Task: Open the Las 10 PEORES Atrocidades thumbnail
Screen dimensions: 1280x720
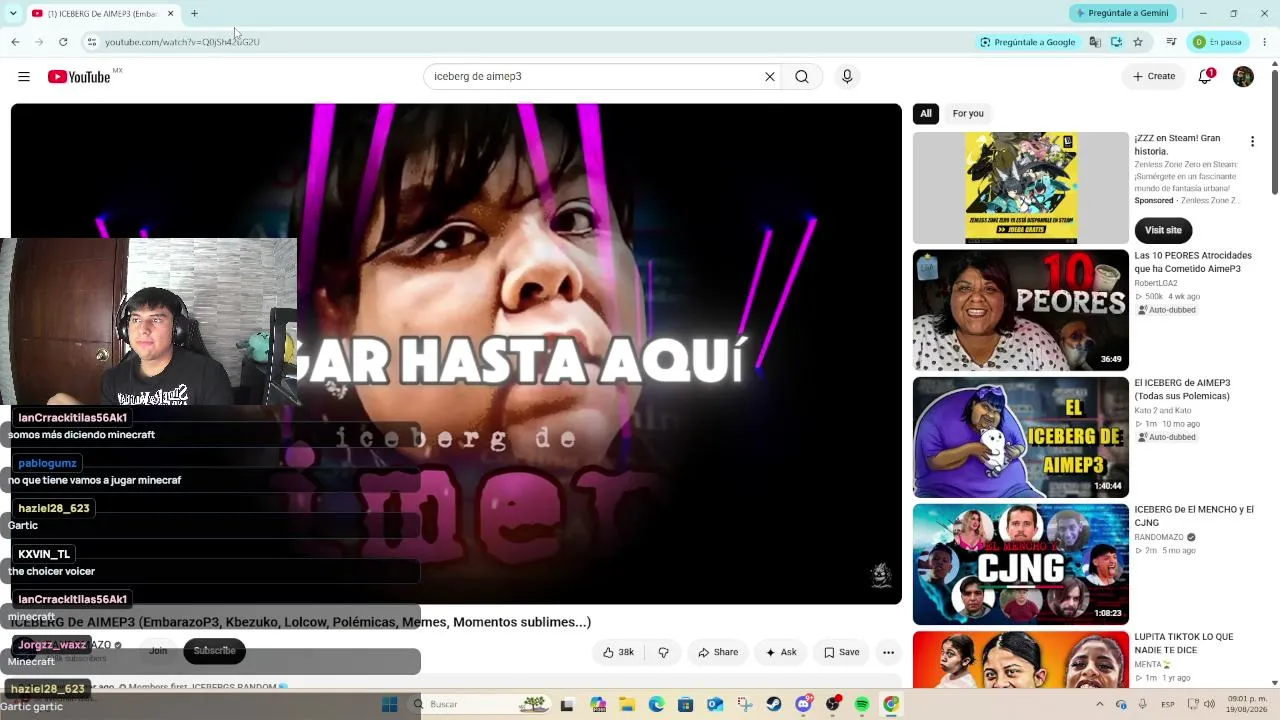Action: click(x=1021, y=310)
